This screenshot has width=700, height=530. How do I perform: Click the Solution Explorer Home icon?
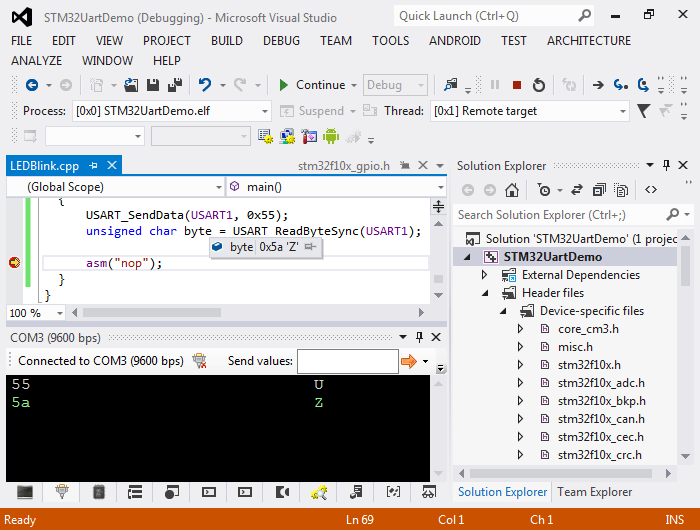tap(512, 190)
